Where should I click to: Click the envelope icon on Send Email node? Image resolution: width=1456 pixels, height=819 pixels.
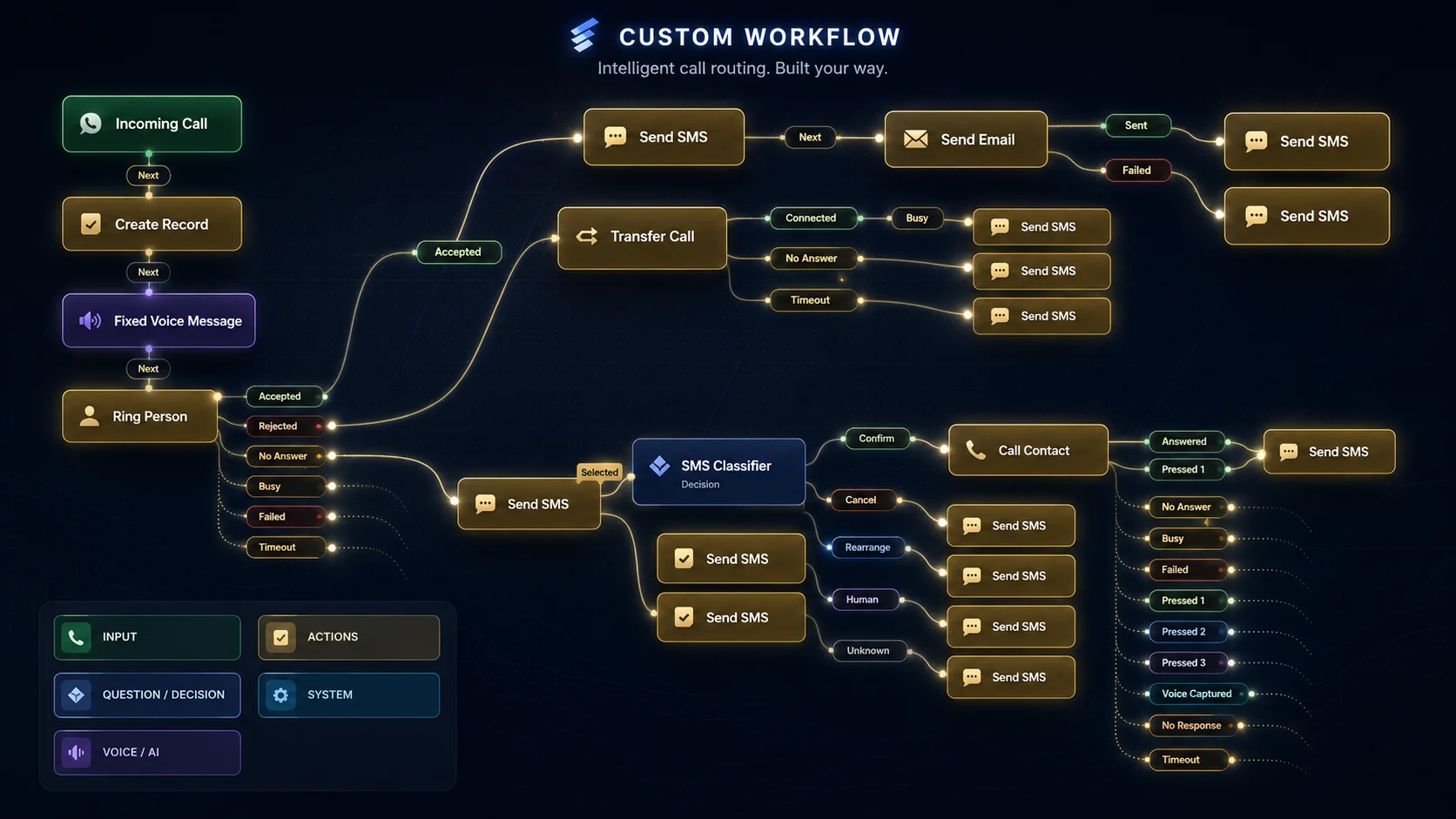pos(915,139)
